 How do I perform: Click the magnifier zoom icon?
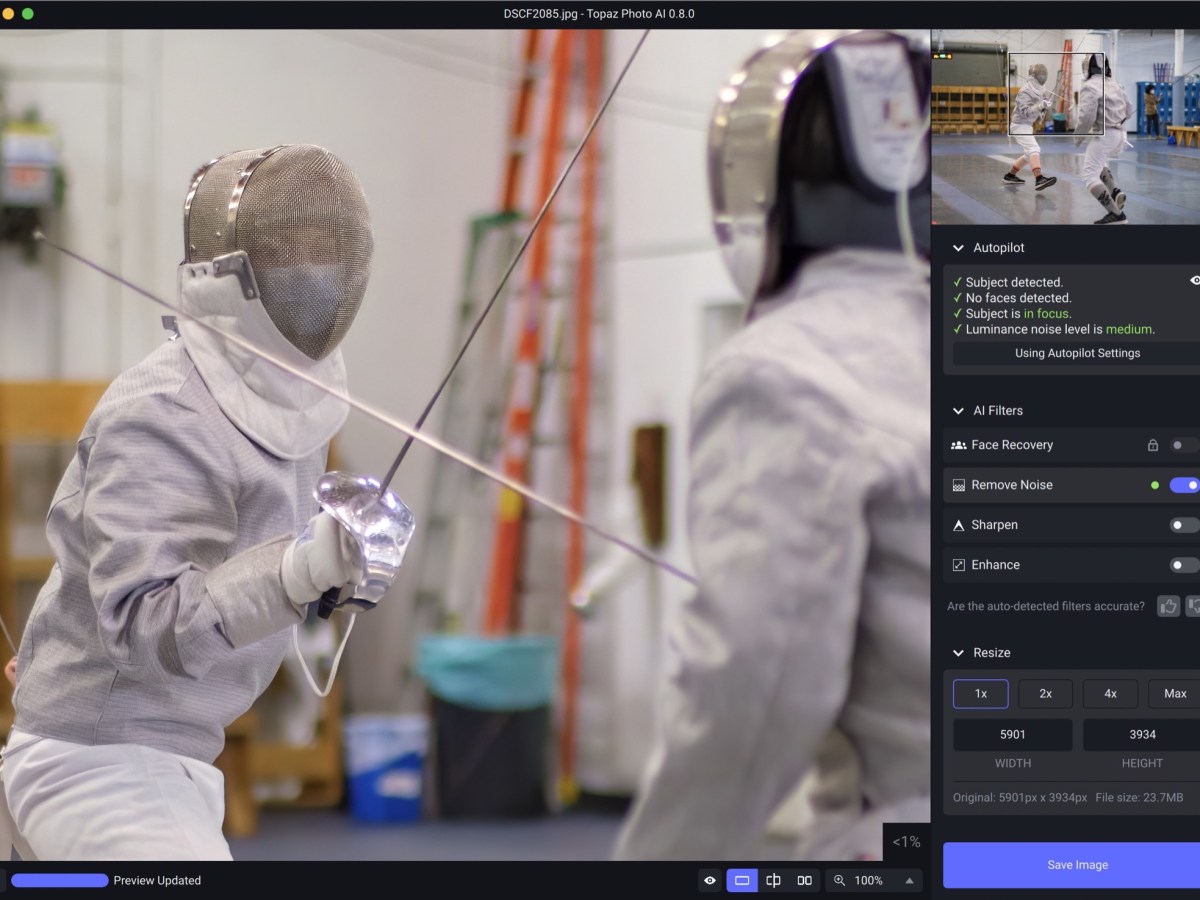[839, 880]
